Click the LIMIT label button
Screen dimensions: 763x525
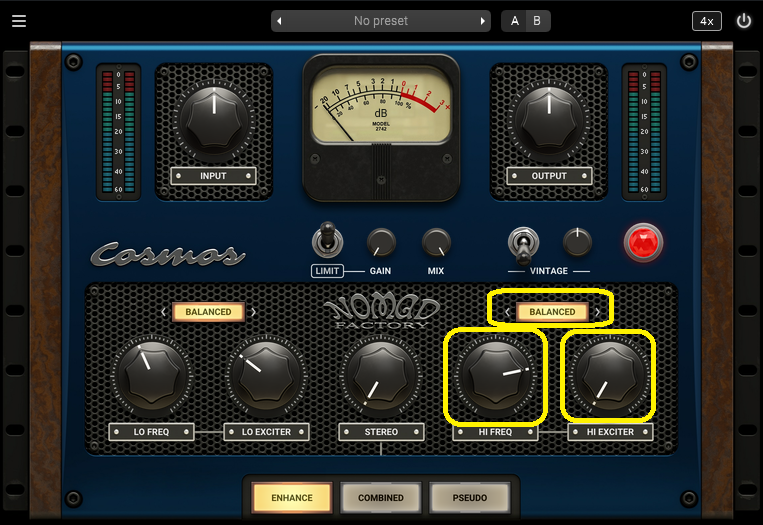tap(327, 271)
